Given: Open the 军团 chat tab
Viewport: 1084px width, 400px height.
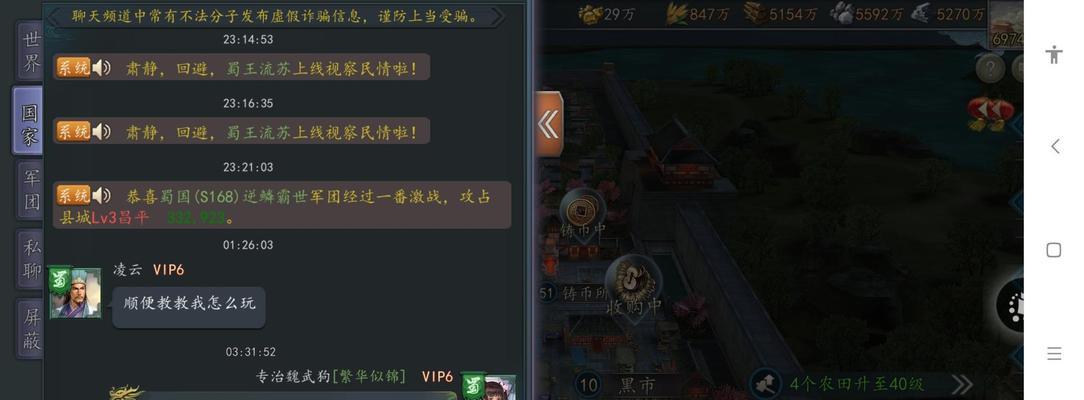Looking at the screenshot, I should point(29,188).
